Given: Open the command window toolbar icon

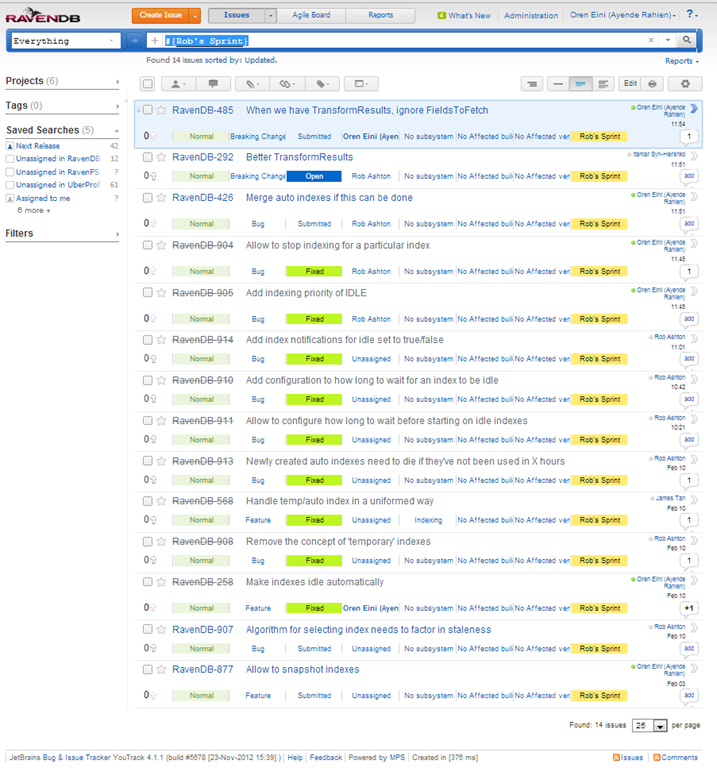Looking at the screenshot, I should coord(361,84).
